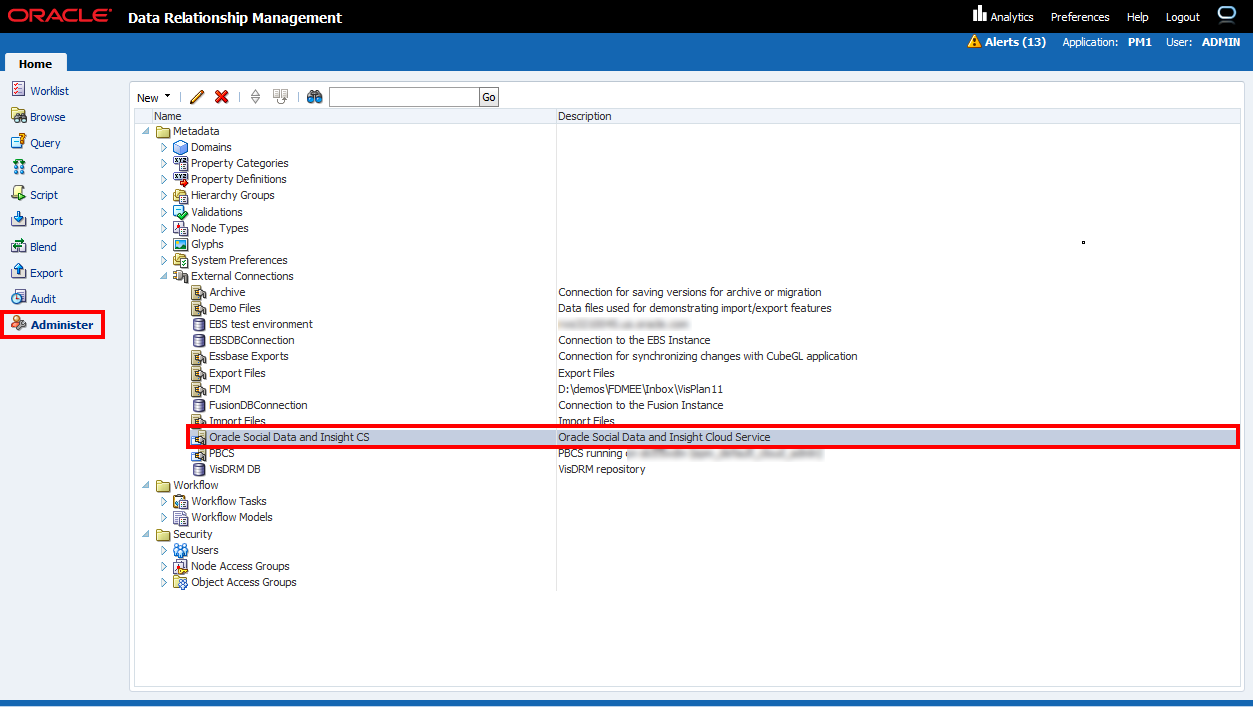The image size is (1253, 707).
Task: Expand the Property Categories node
Action: (164, 163)
